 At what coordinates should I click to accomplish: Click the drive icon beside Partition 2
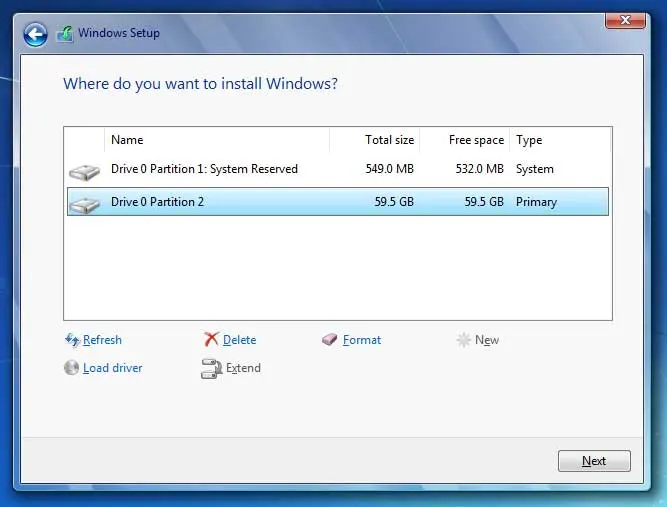[85, 204]
